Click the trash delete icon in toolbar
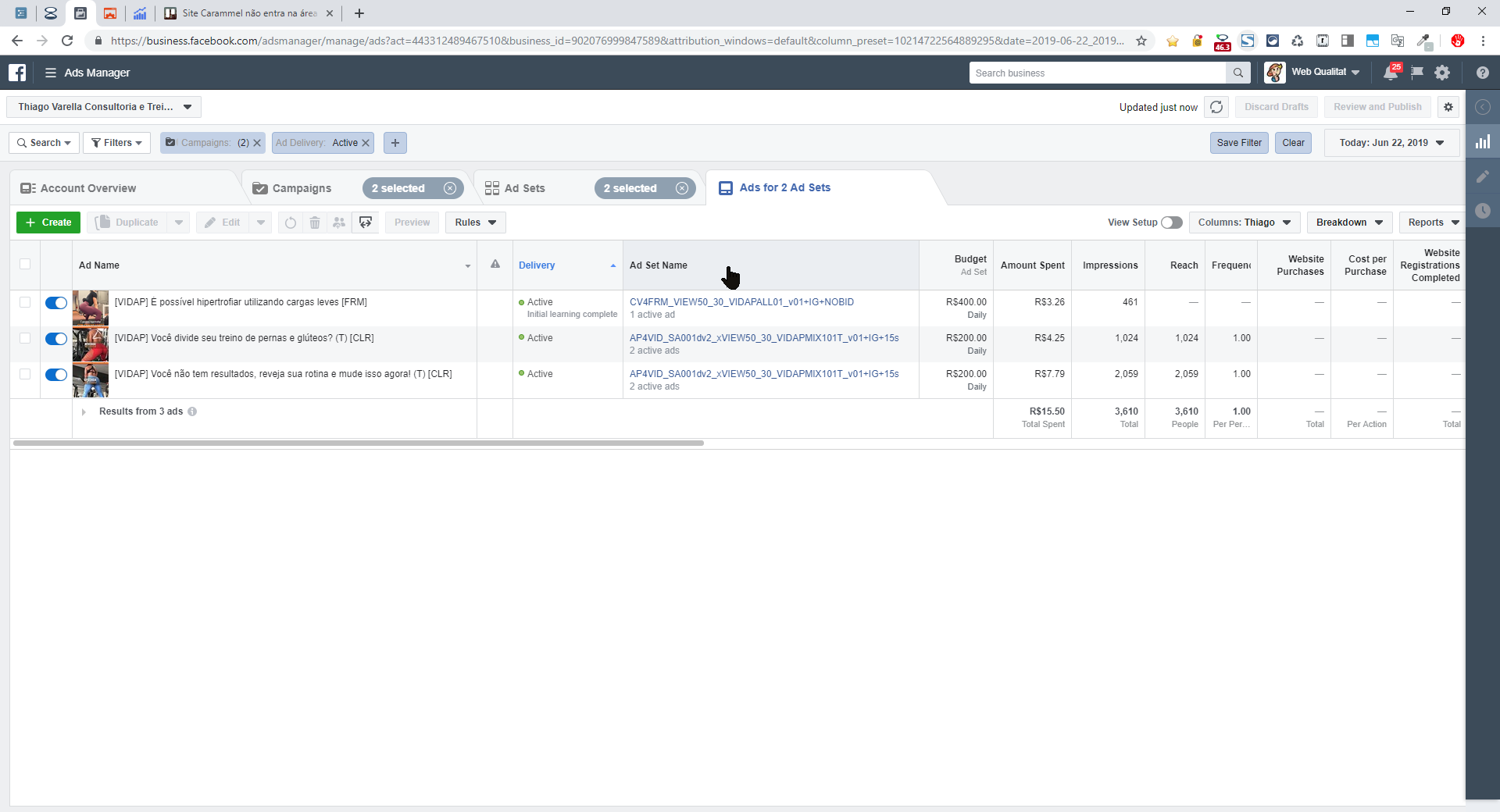 315,223
